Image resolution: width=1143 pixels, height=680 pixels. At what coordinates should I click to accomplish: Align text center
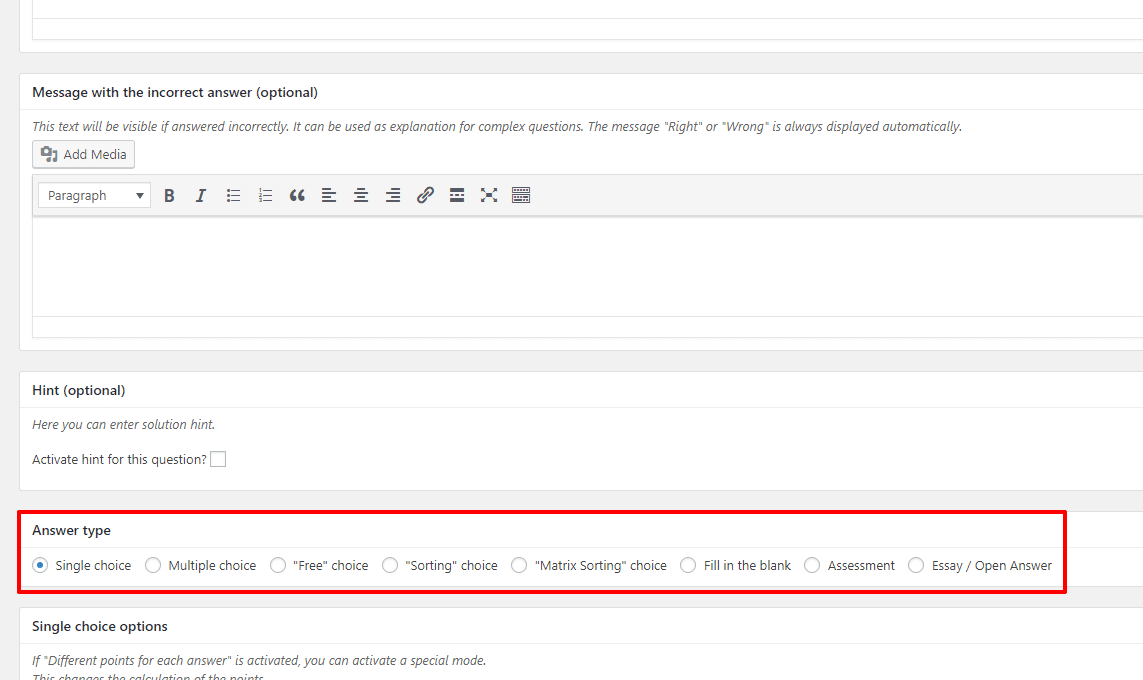point(361,195)
